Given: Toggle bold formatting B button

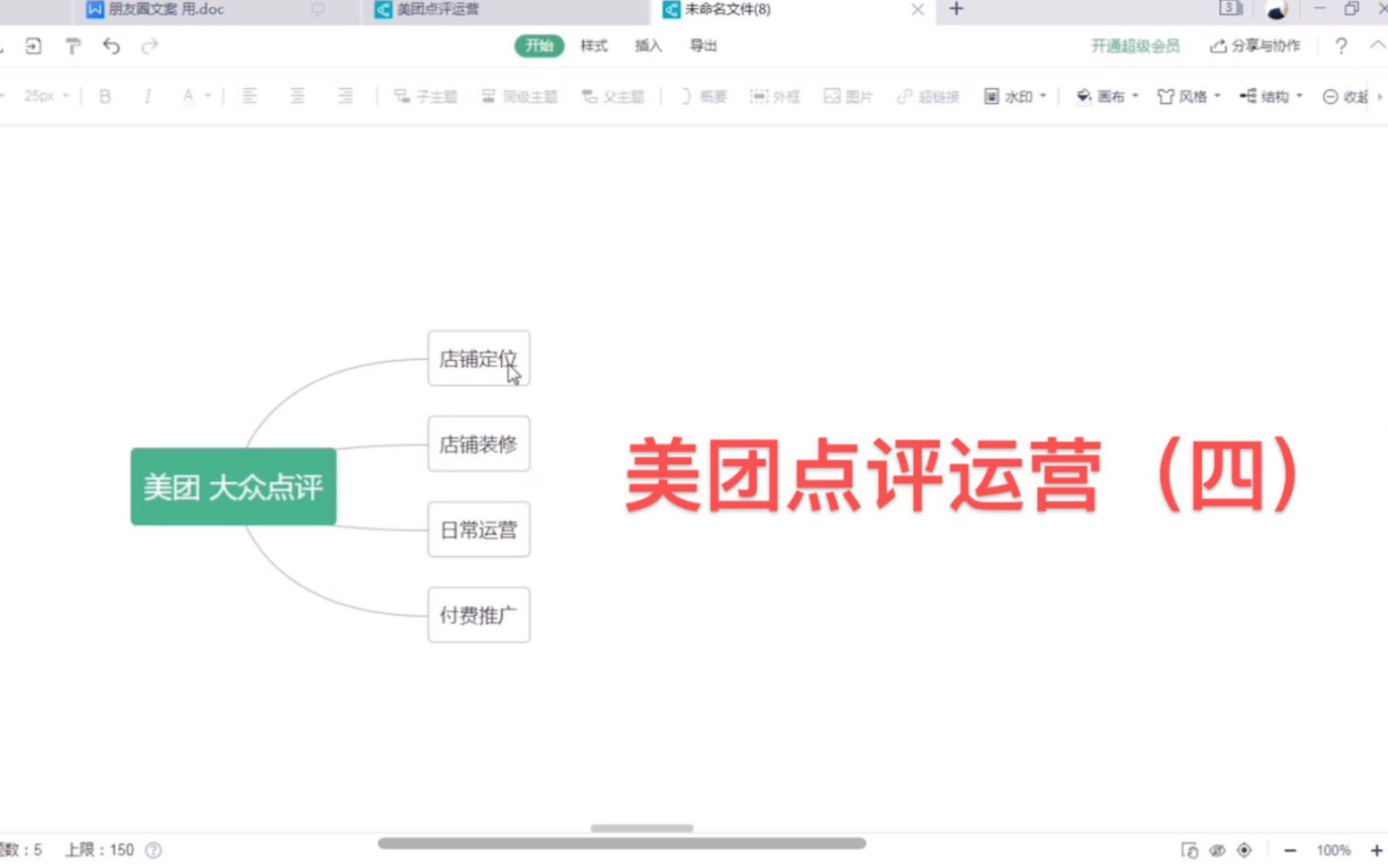Looking at the screenshot, I should (x=105, y=96).
